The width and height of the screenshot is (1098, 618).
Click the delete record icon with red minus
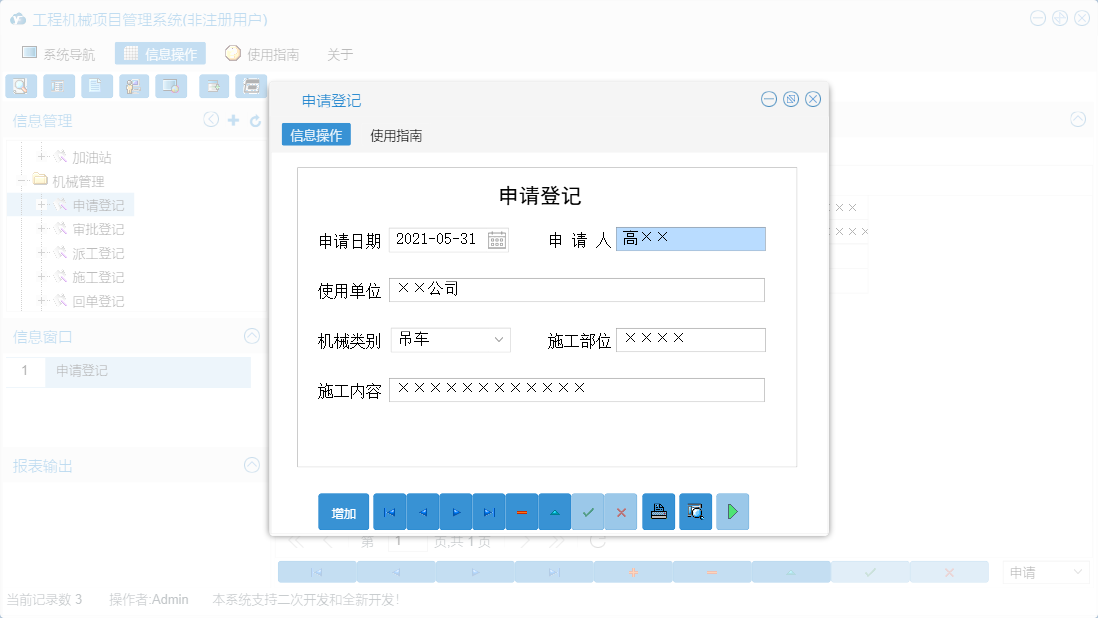click(x=522, y=511)
